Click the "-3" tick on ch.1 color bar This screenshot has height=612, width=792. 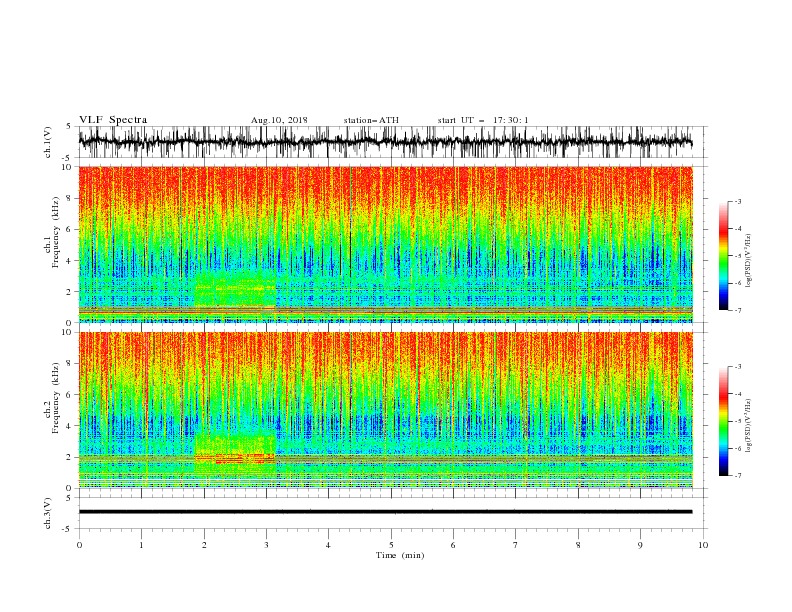pos(737,201)
